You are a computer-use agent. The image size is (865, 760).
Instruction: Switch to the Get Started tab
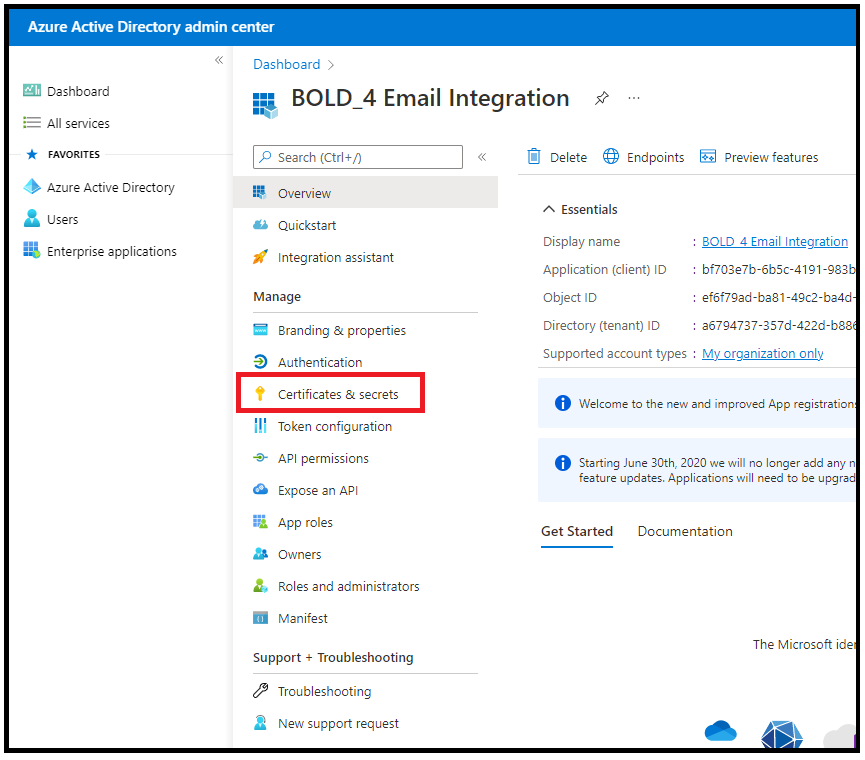(576, 532)
